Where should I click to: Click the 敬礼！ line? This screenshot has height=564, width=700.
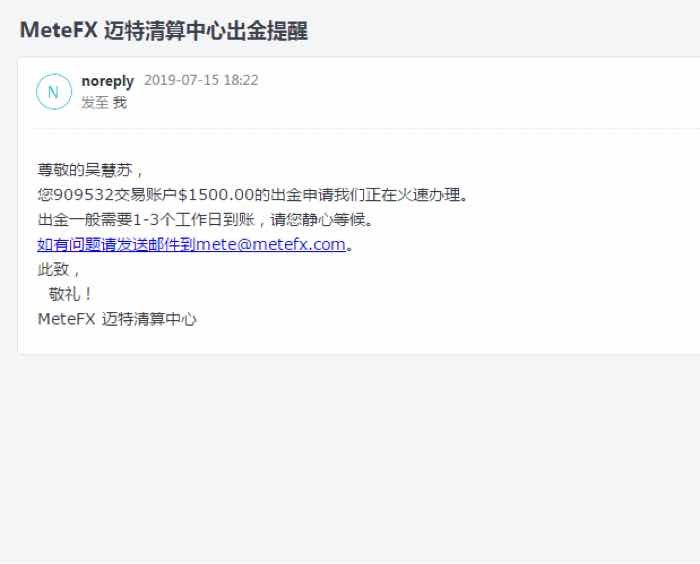click(70, 294)
